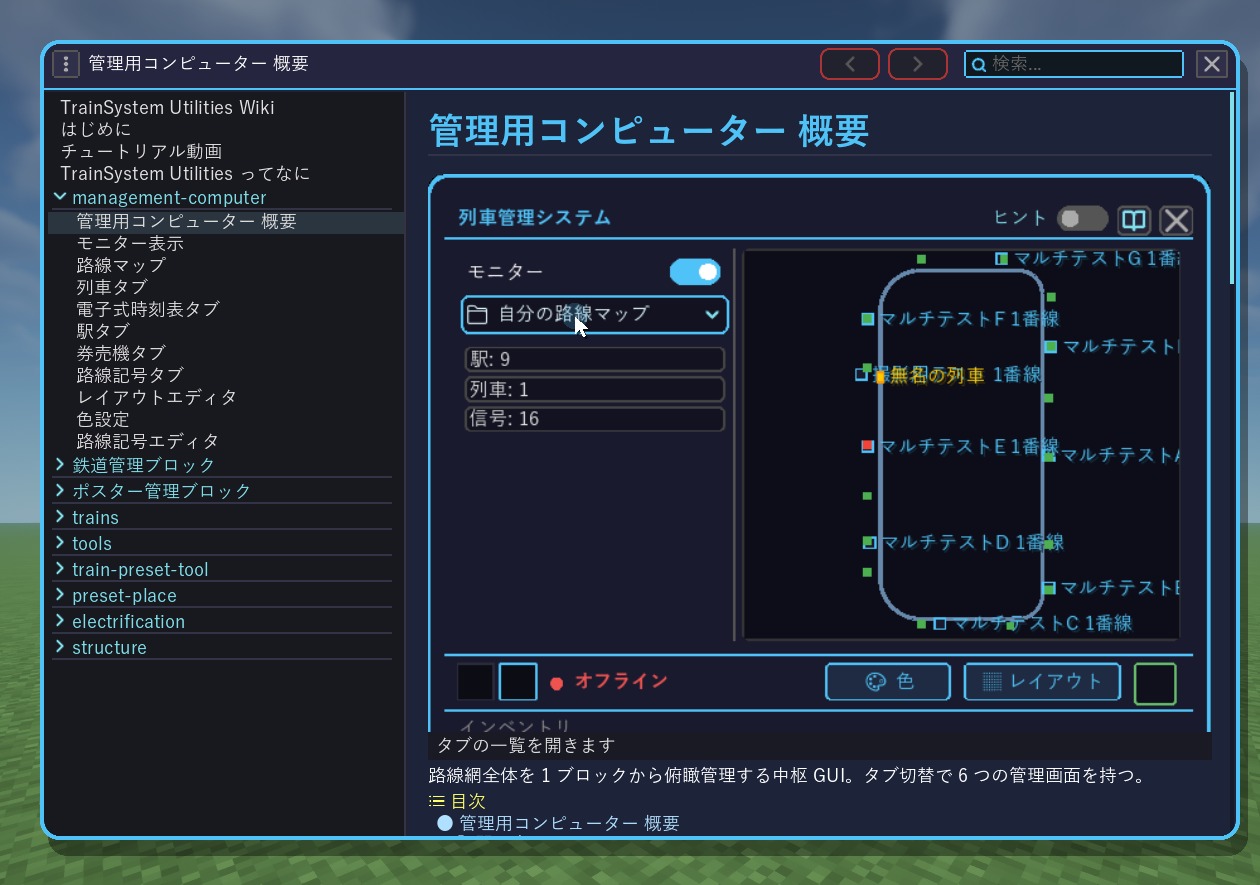The image size is (1260, 885).
Task: Open 路線マップ page in sidebar
Action: (121, 266)
